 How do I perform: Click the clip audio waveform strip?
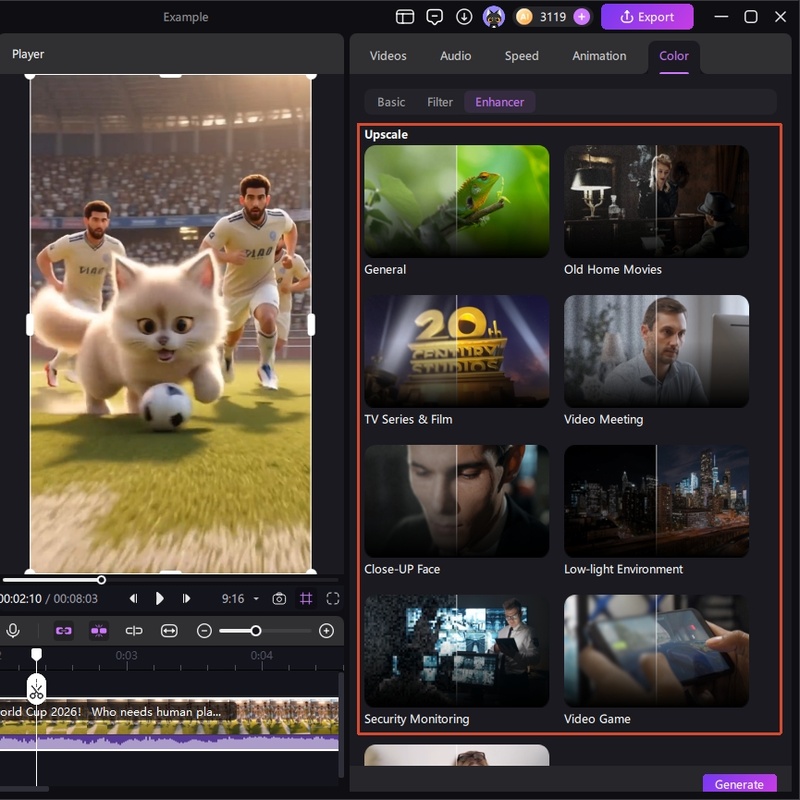(169, 742)
